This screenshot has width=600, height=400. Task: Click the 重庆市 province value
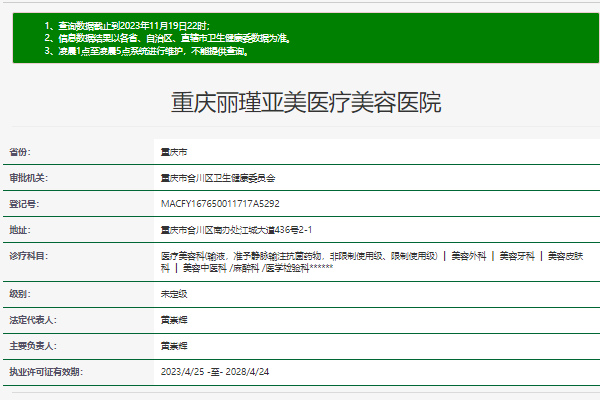174,152
